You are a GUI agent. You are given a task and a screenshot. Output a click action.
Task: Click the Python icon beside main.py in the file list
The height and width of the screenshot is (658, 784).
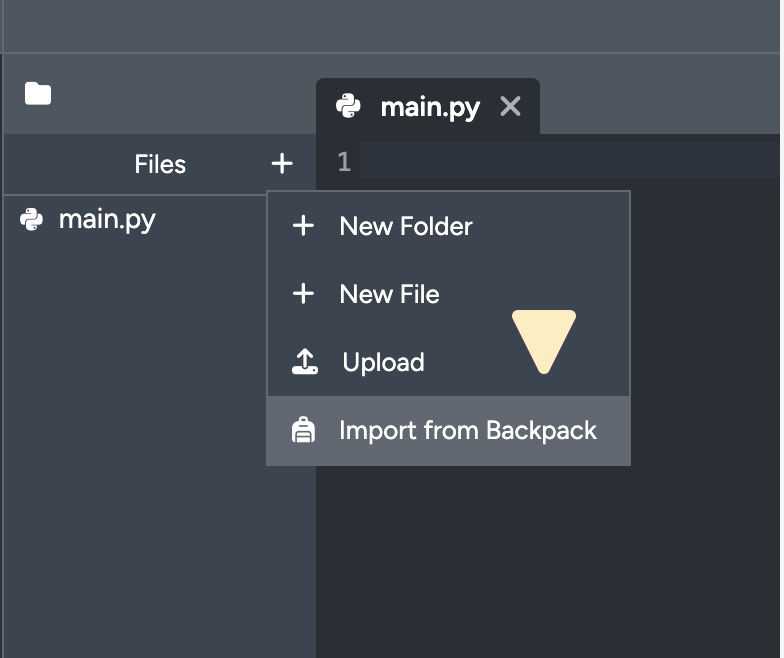click(x=32, y=220)
